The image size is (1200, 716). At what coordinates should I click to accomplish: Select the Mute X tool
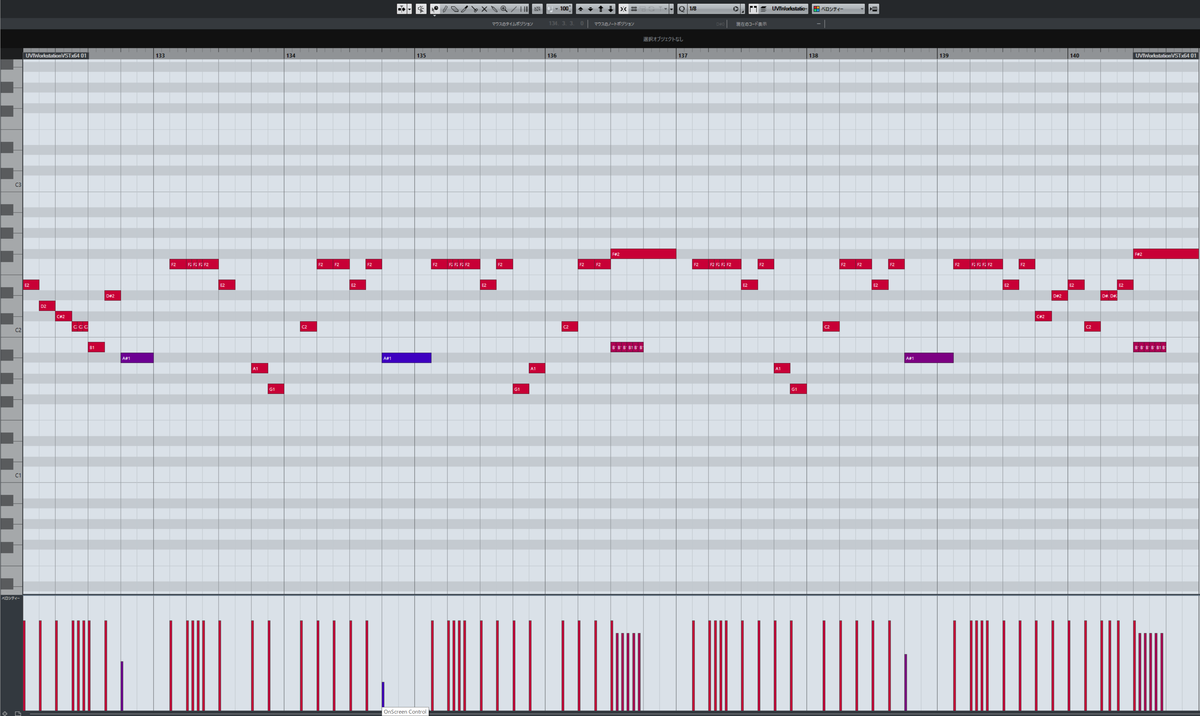click(484, 8)
